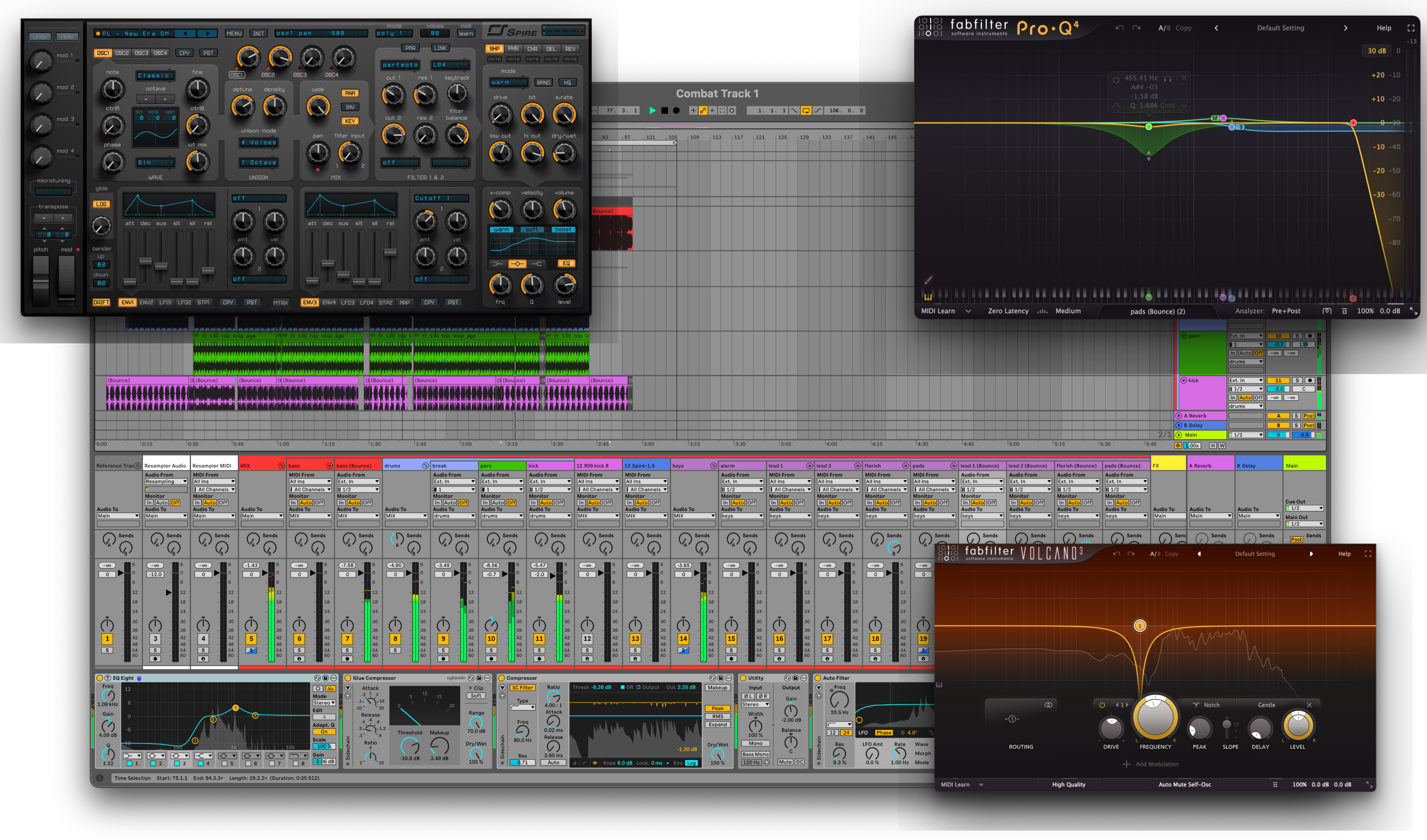The width and height of the screenshot is (1427, 840).
Task: Click the MENU button in Spire
Action: pos(234,34)
